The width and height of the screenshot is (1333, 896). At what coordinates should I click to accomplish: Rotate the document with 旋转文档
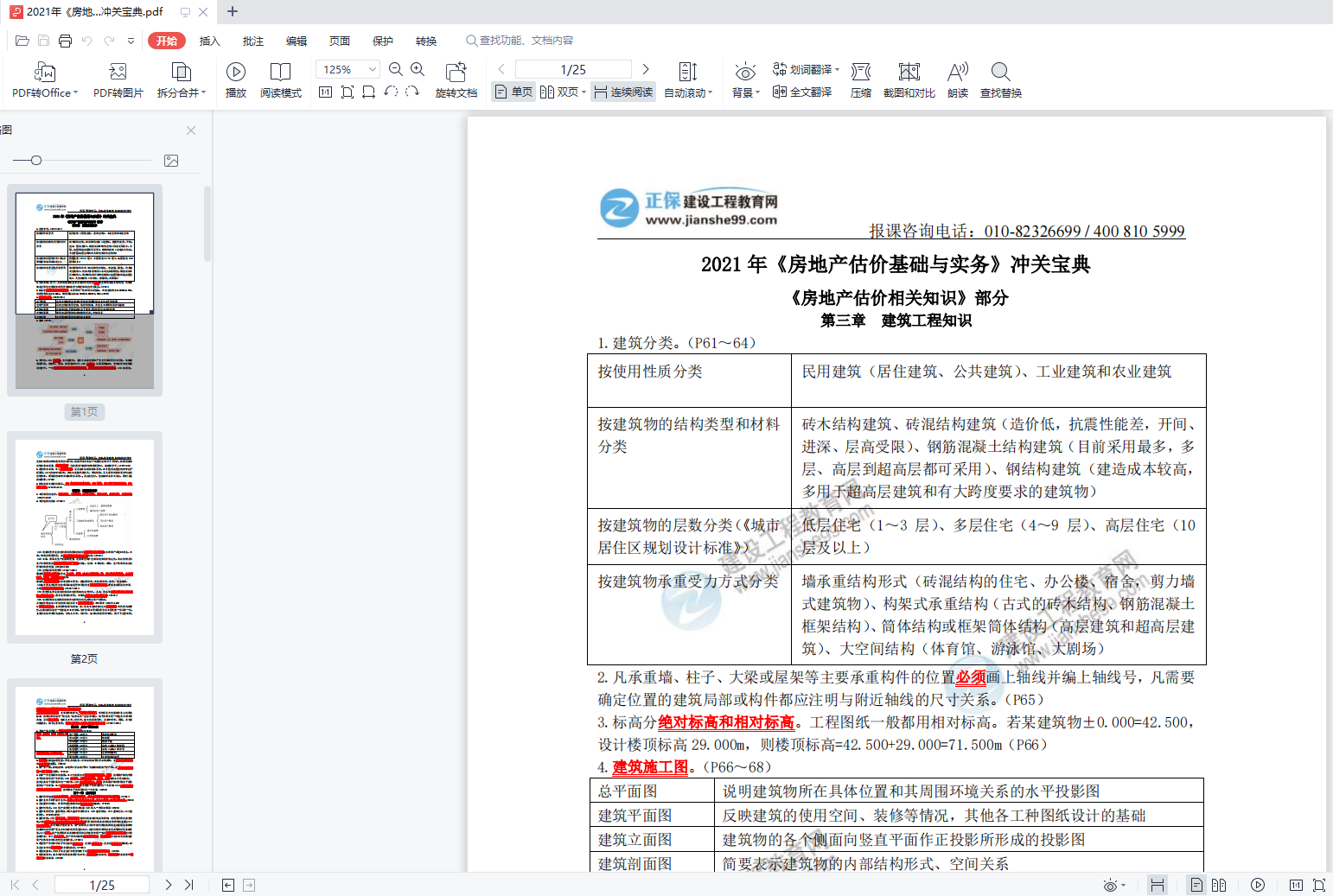[456, 79]
